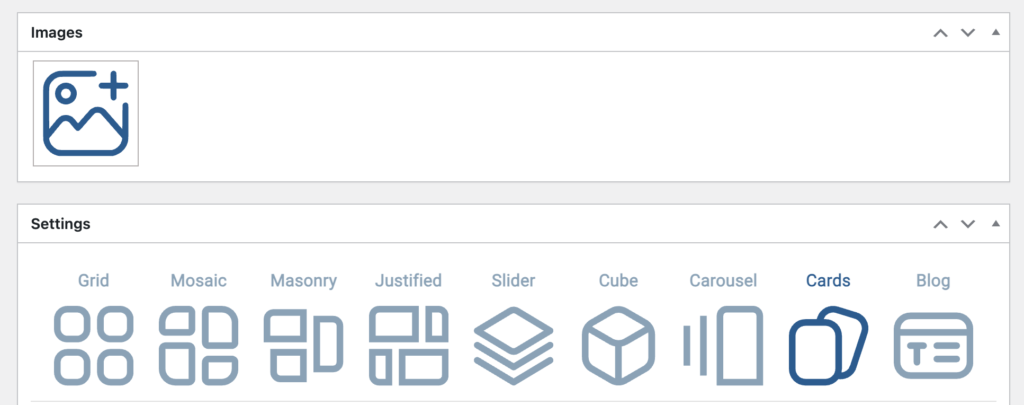Move the Images panel down
The width and height of the screenshot is (1024, 405).
point(967,33)
